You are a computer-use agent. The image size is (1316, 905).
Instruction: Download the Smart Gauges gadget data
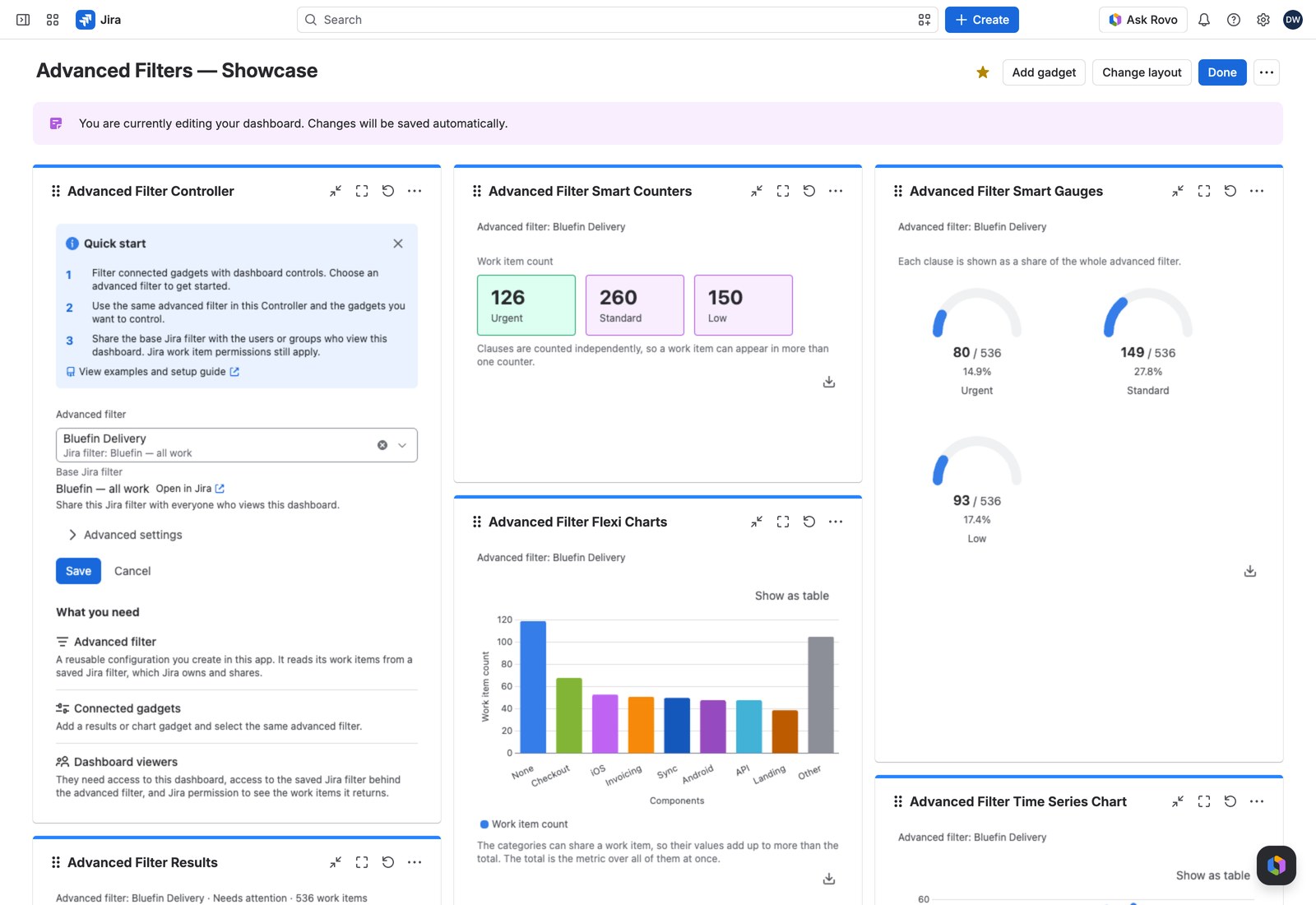[x=1250, y=571]
